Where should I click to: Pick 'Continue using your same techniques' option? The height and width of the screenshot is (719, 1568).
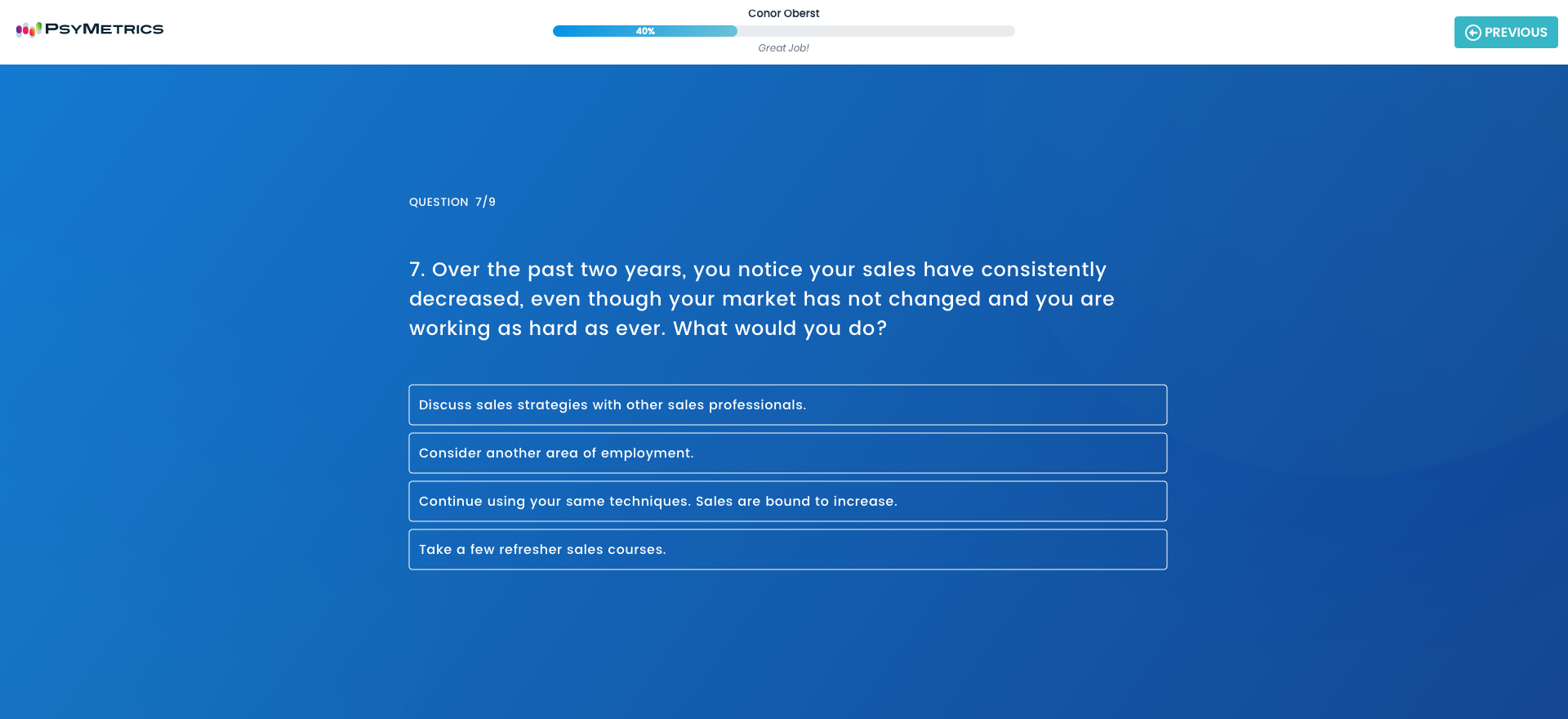(555, 501)
